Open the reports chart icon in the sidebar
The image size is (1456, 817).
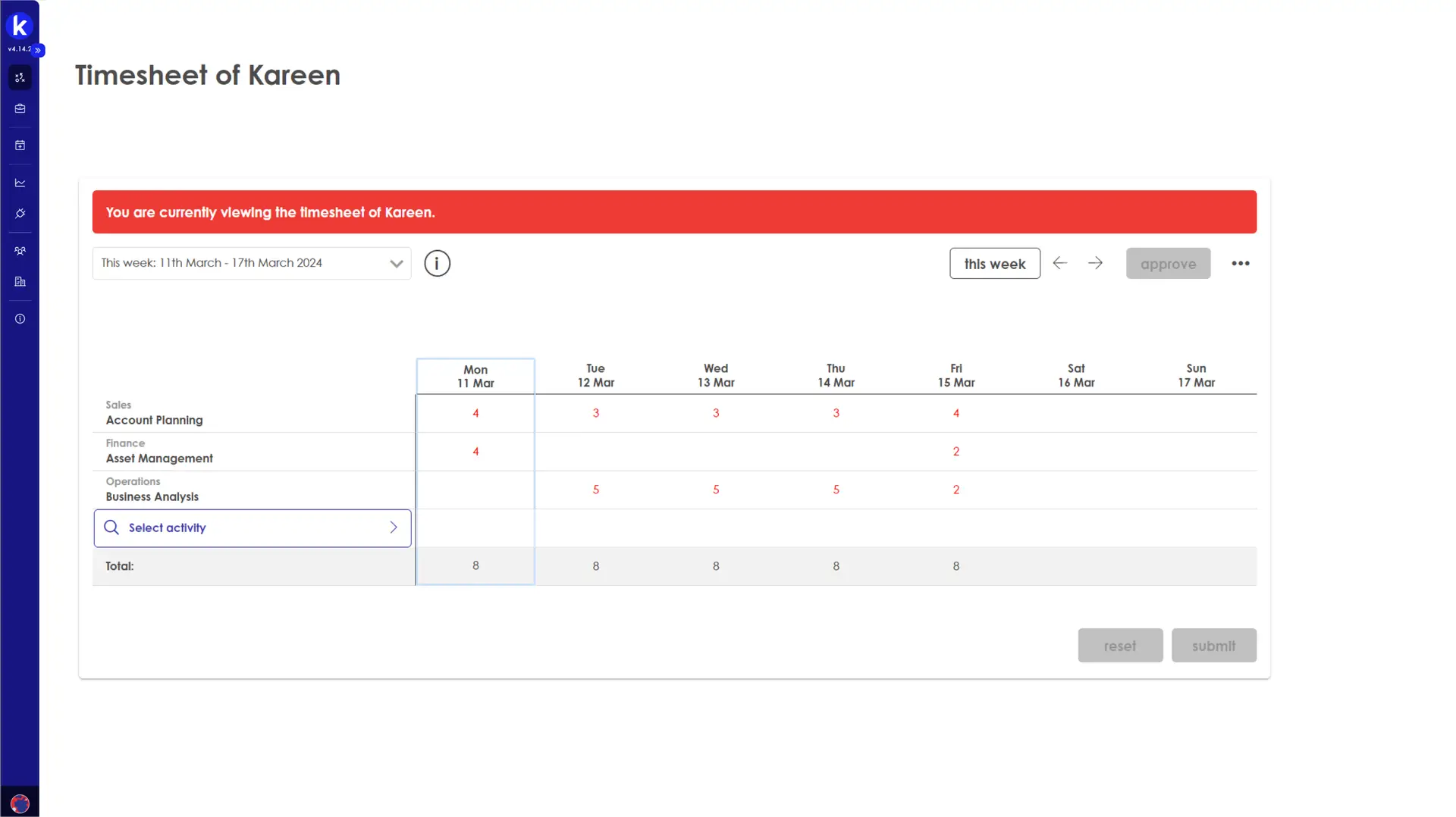20,183
